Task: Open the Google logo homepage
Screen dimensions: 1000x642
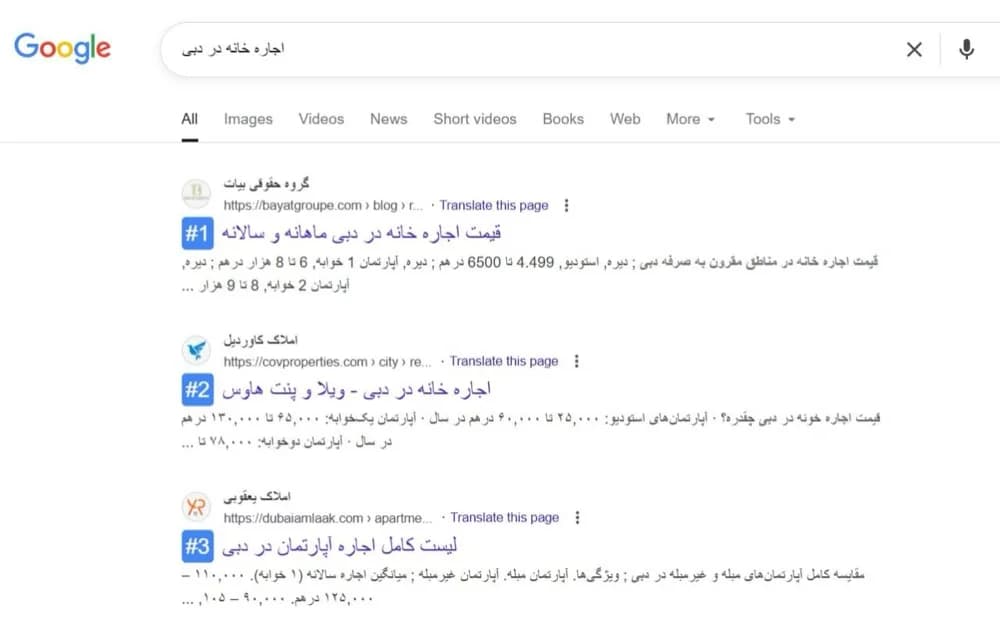Action: coord(62,48)
